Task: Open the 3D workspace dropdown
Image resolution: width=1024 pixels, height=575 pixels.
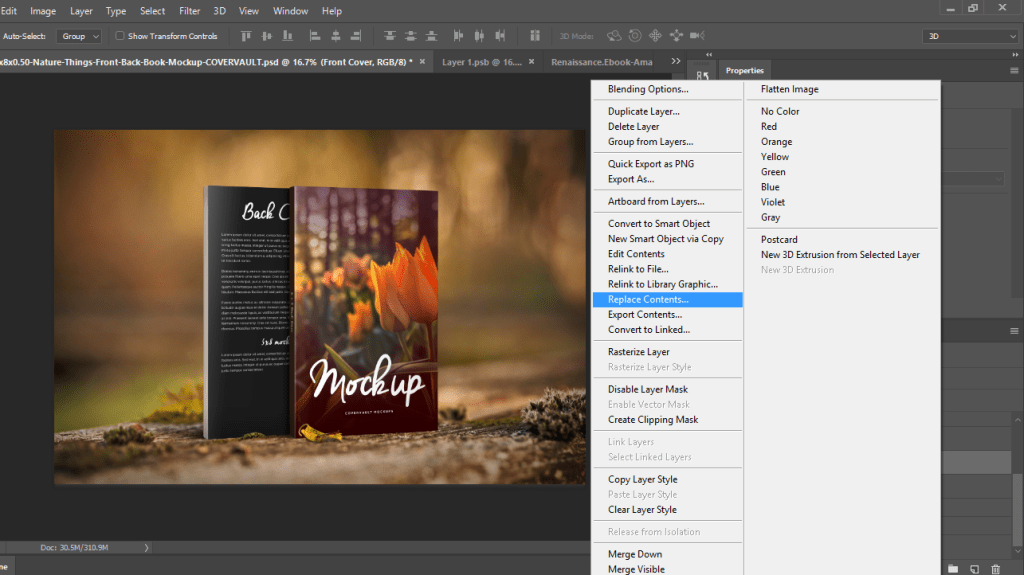Action: click(972, 36)
